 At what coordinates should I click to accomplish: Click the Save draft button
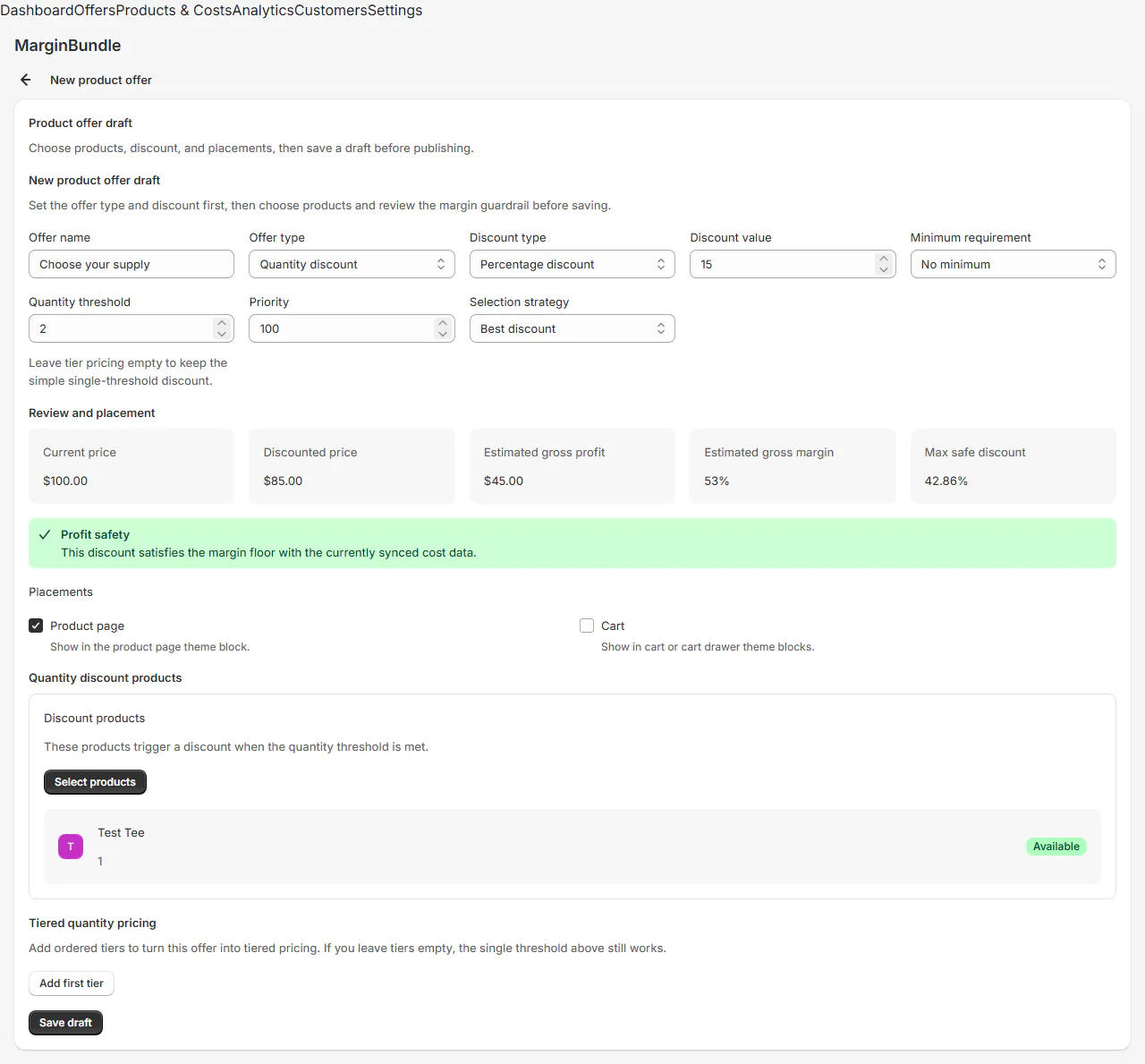tap(65, 1023)
